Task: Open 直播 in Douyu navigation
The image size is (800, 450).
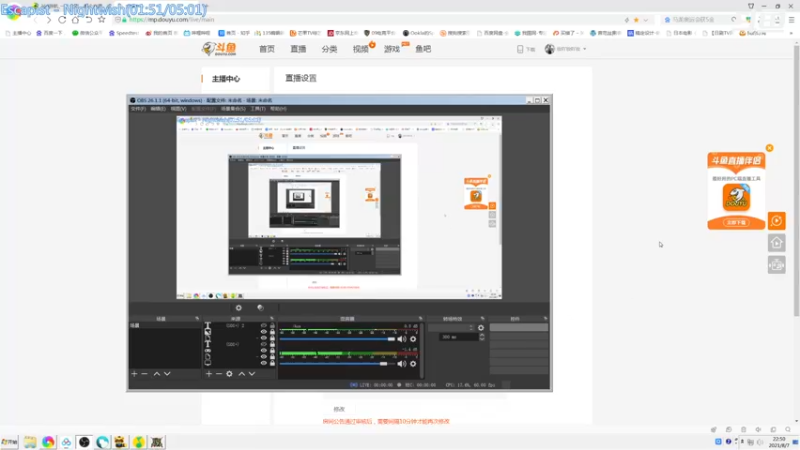Action: pos(298,49)
